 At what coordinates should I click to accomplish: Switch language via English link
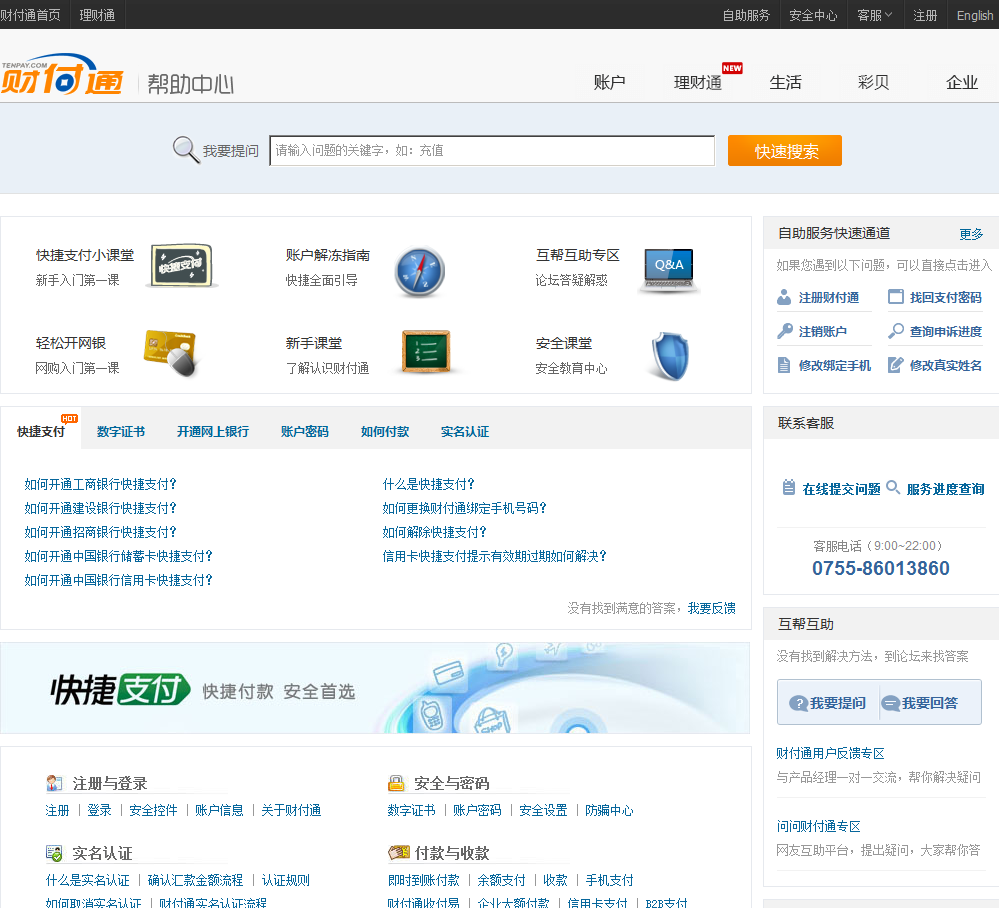[975, 15]
